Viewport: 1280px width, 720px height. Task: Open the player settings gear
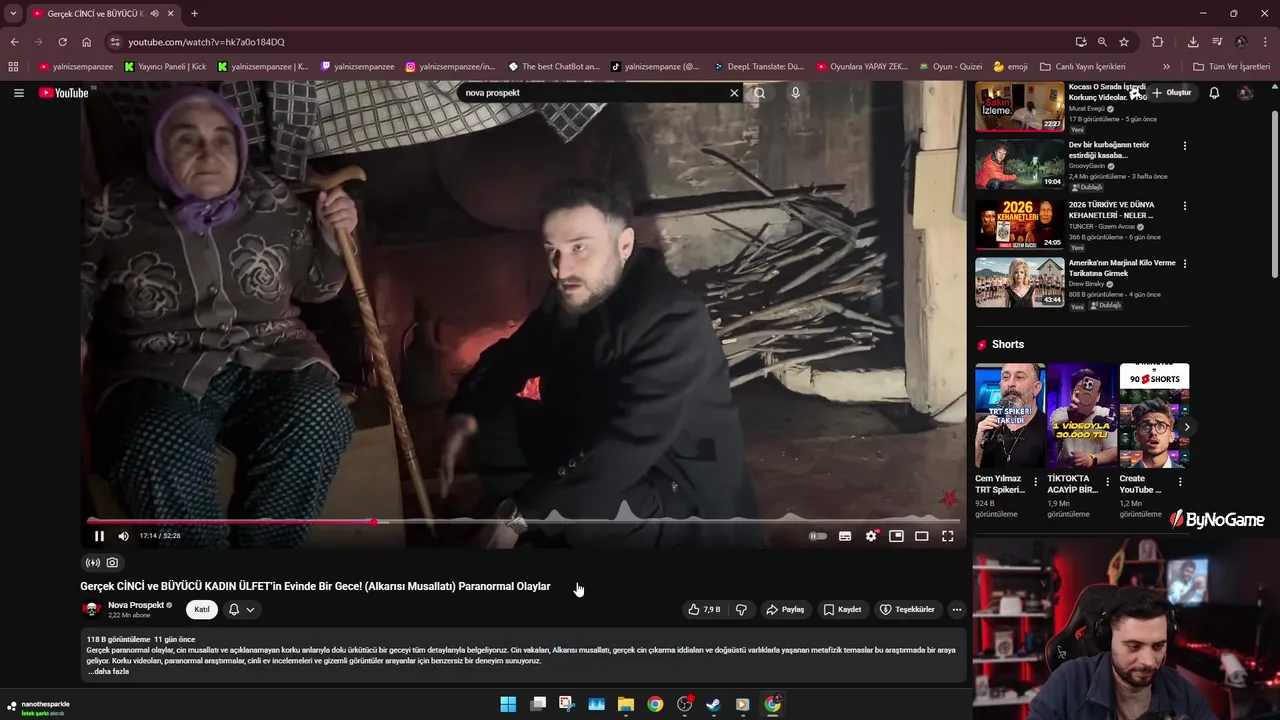[871, 536]
